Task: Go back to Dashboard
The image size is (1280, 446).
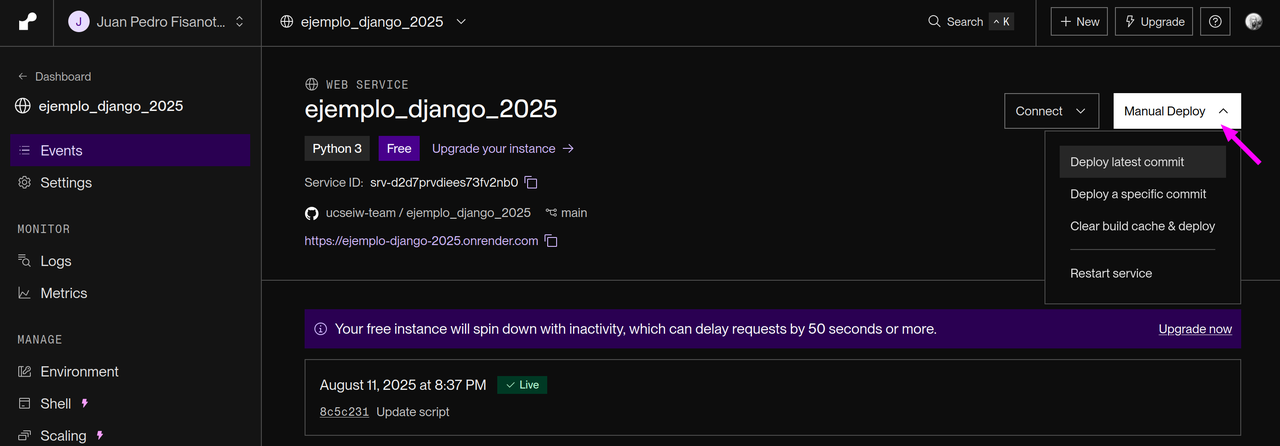Action: 55,76
